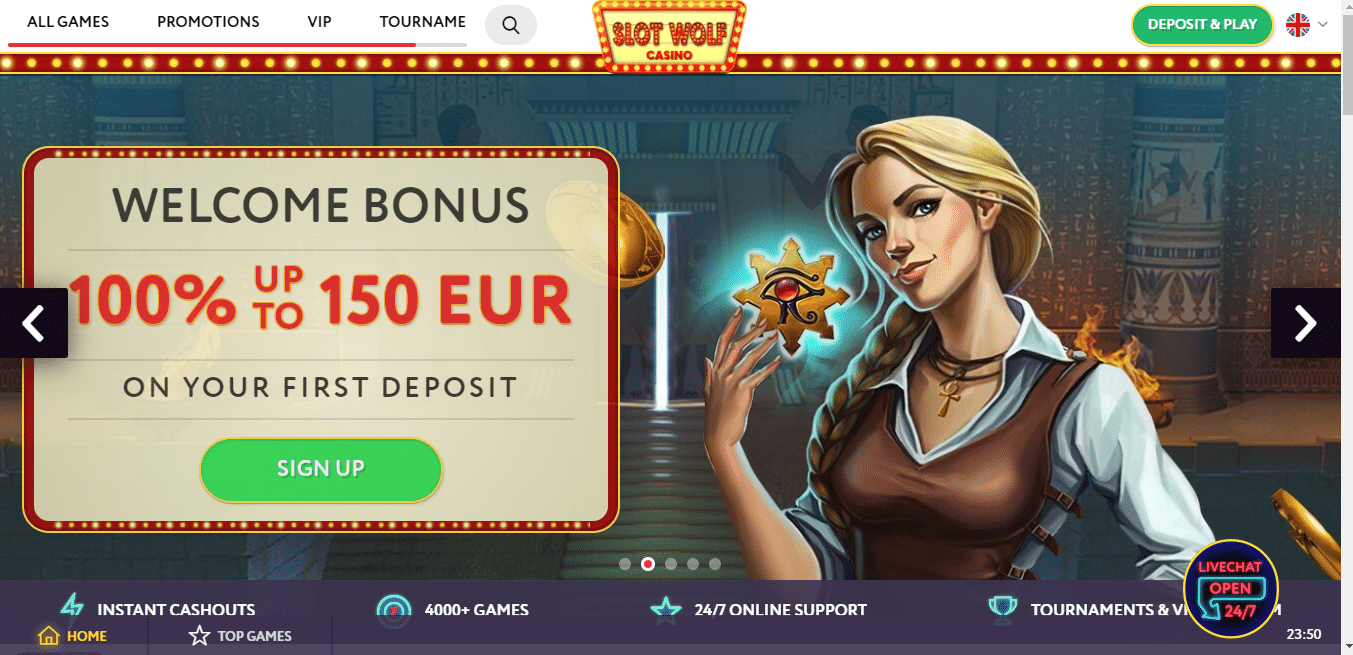Image resolution: width=1353 pixels, height=655 pixels.
Task: Click the Slot Wolf Casino logo
Action: [669, 36]
